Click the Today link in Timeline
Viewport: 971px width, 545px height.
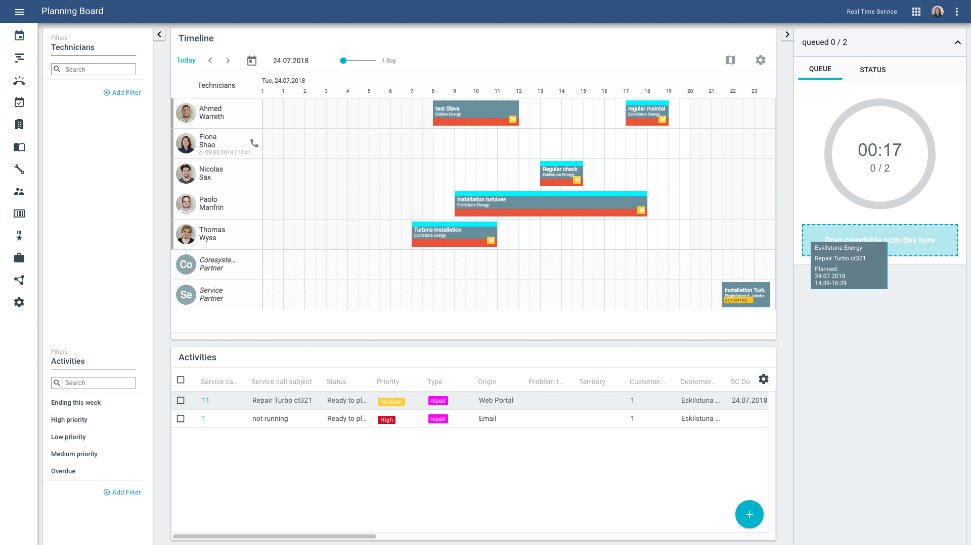pos(186,61)
